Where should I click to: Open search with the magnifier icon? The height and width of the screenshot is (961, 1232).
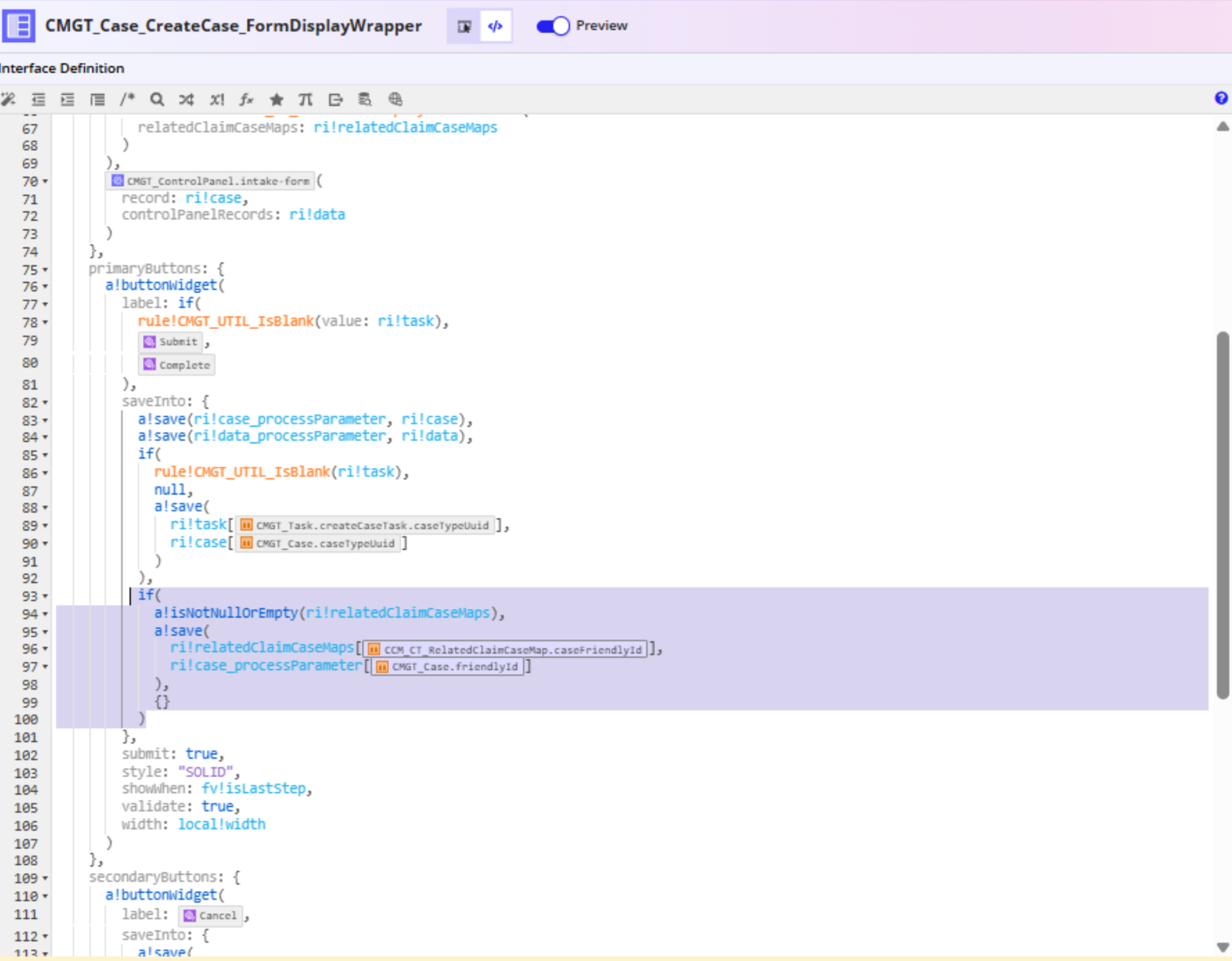click(157, 99)
